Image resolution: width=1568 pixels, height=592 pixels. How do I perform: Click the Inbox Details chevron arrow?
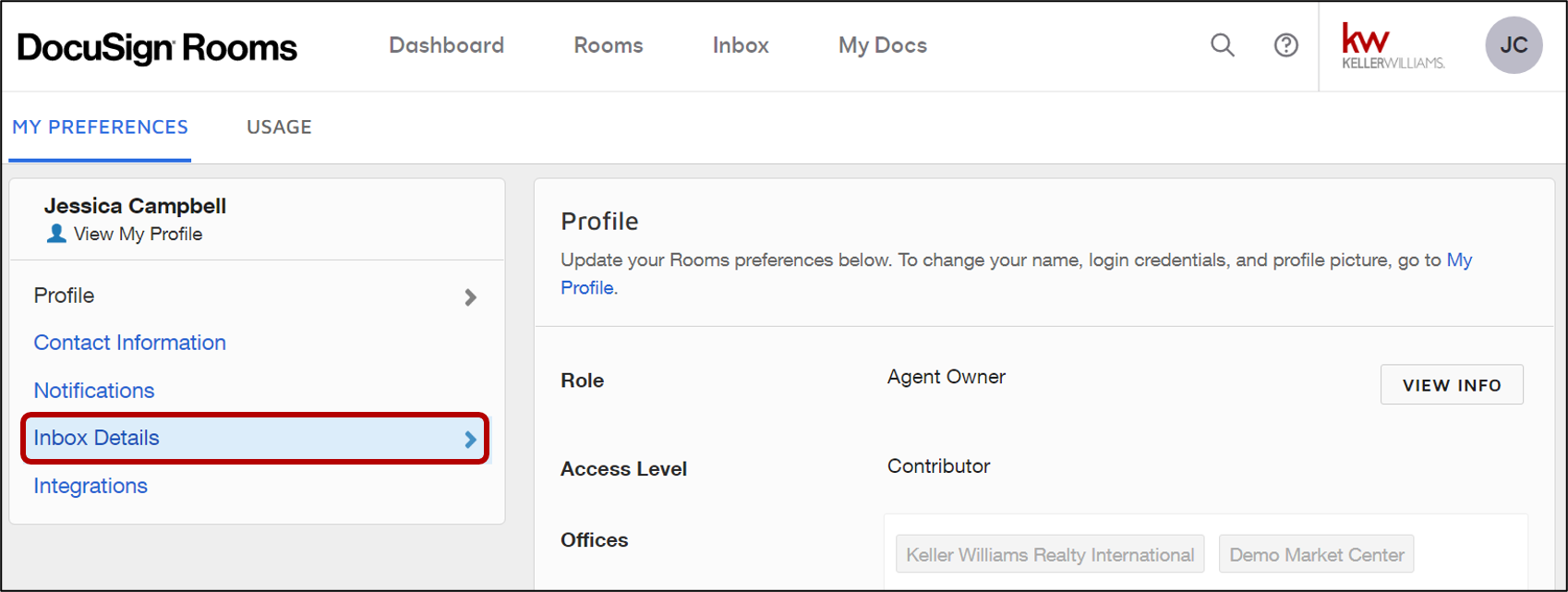click(x=471, y=440)
